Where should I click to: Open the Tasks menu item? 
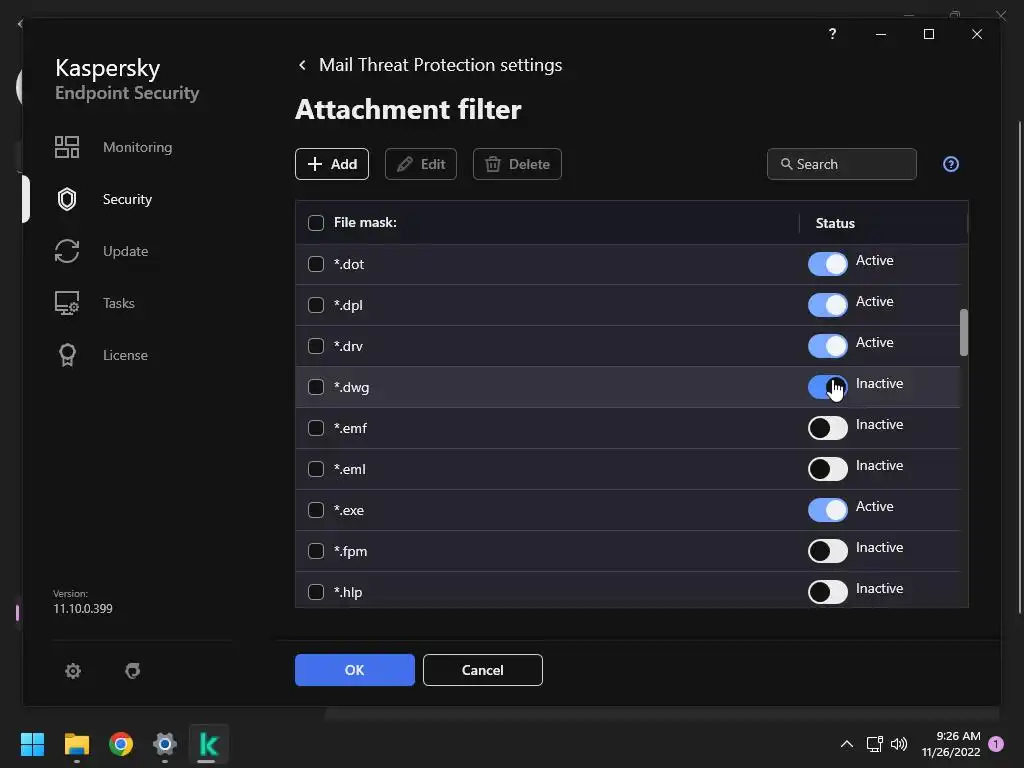(118, 303)
